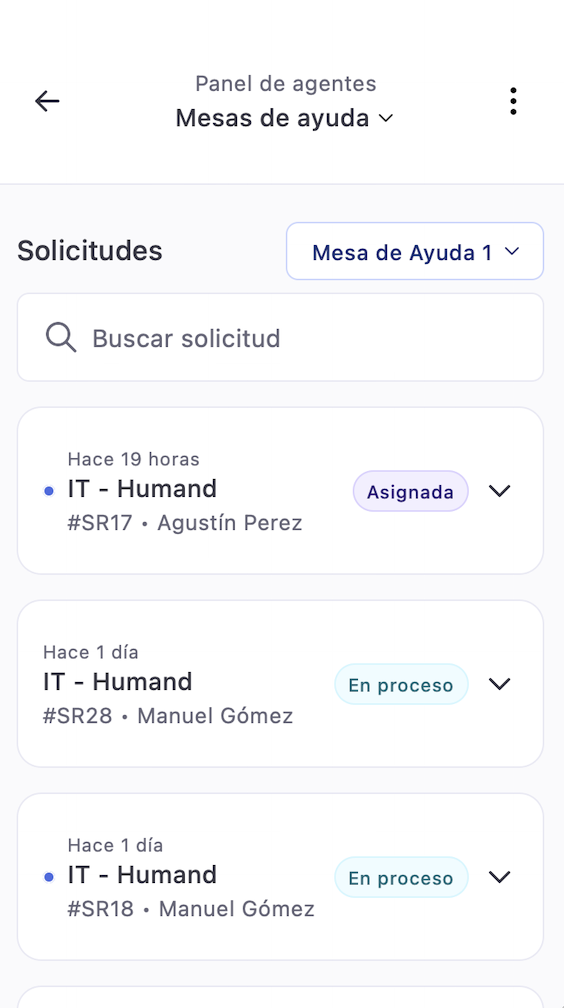Expand request #SR17 with its chevron
The width and height of the screenshot is (564, 1008).
(x=500, y=490)
